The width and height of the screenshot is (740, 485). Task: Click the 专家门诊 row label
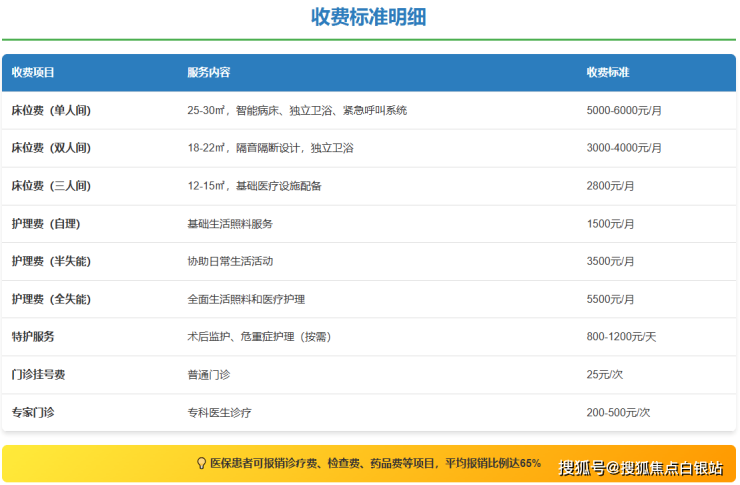(33, 412)
